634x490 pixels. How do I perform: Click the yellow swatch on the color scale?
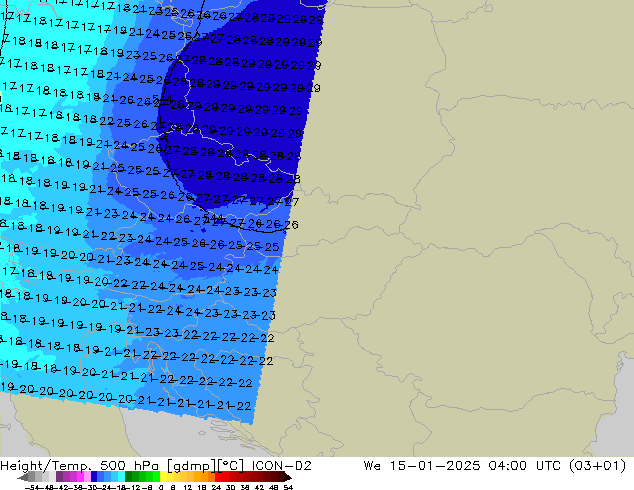[x=163, y=477]
